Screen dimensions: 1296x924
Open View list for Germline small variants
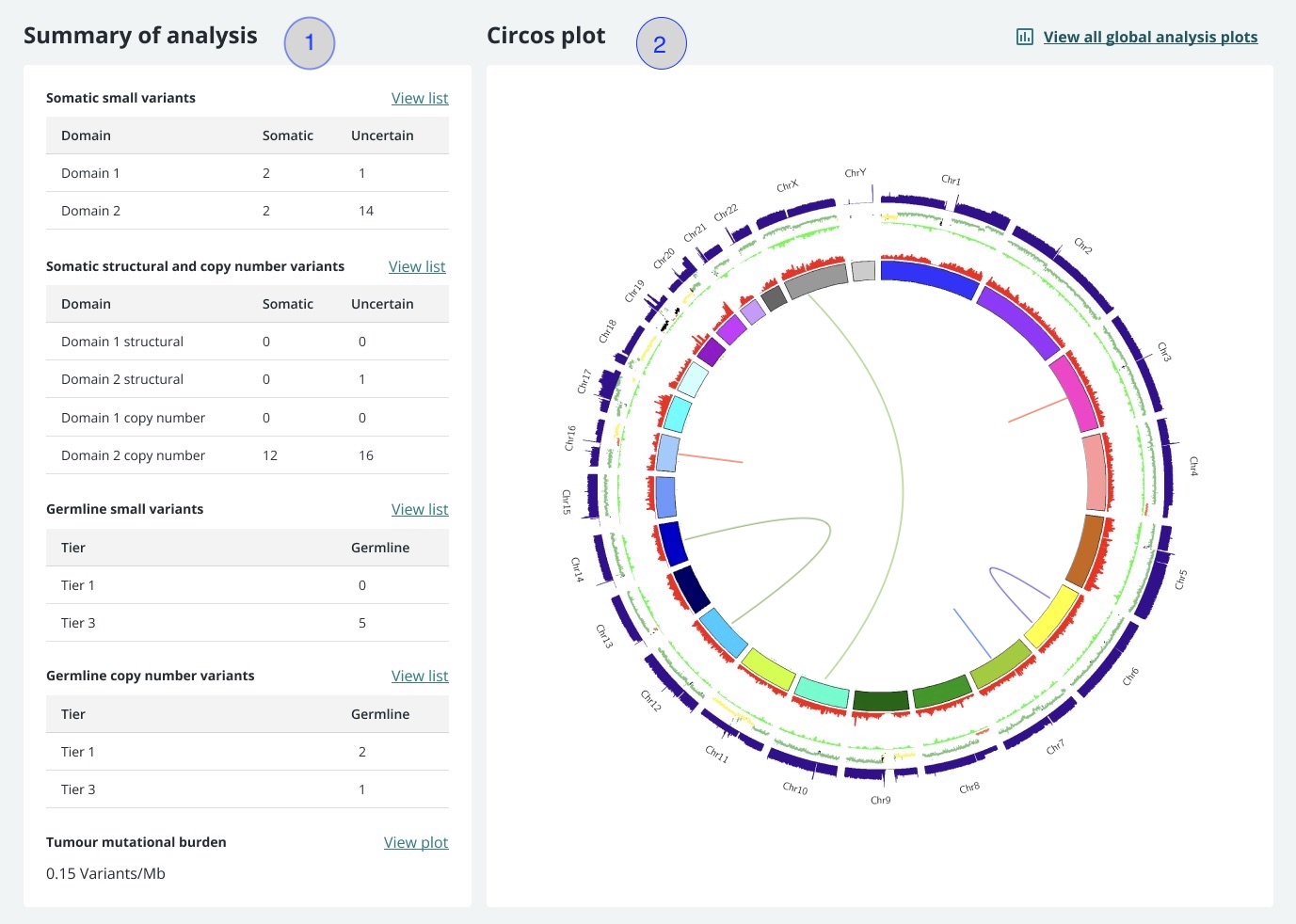pos(420,509)
